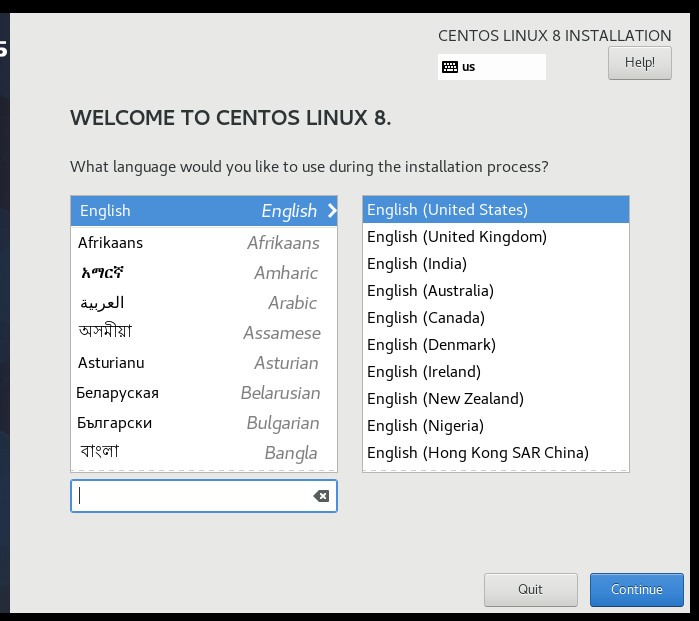Choose English (New Zealand) locale
Screen dimensions: 699x621
point(445,399)
